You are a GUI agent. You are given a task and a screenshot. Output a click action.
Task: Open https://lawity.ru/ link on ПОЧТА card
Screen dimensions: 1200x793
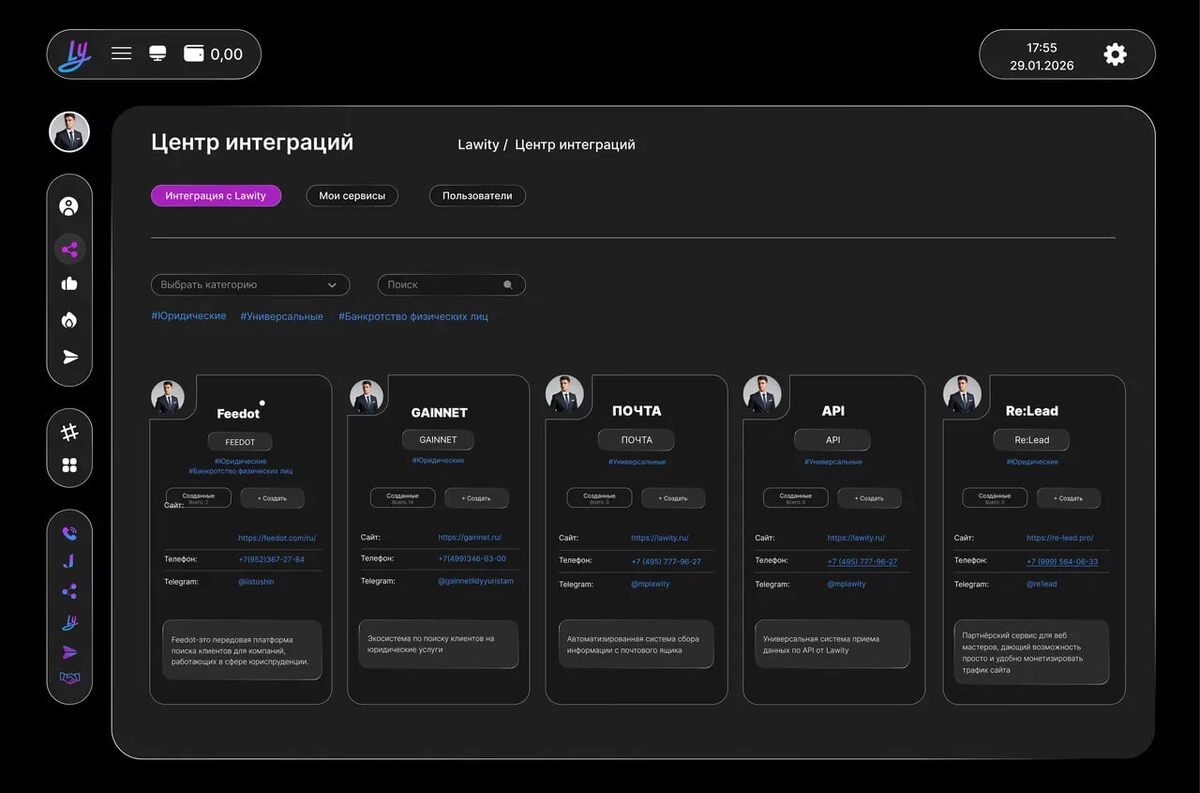(x=660, y=538)
